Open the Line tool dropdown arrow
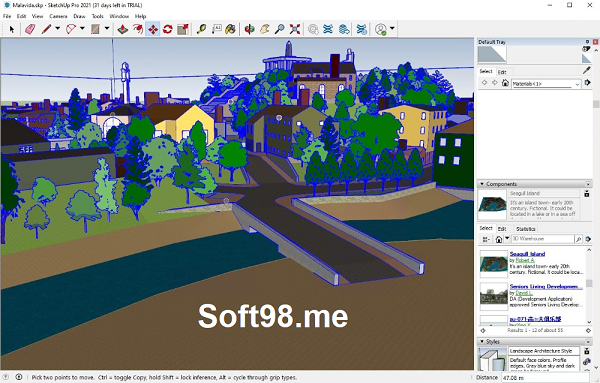 (57, 28)
